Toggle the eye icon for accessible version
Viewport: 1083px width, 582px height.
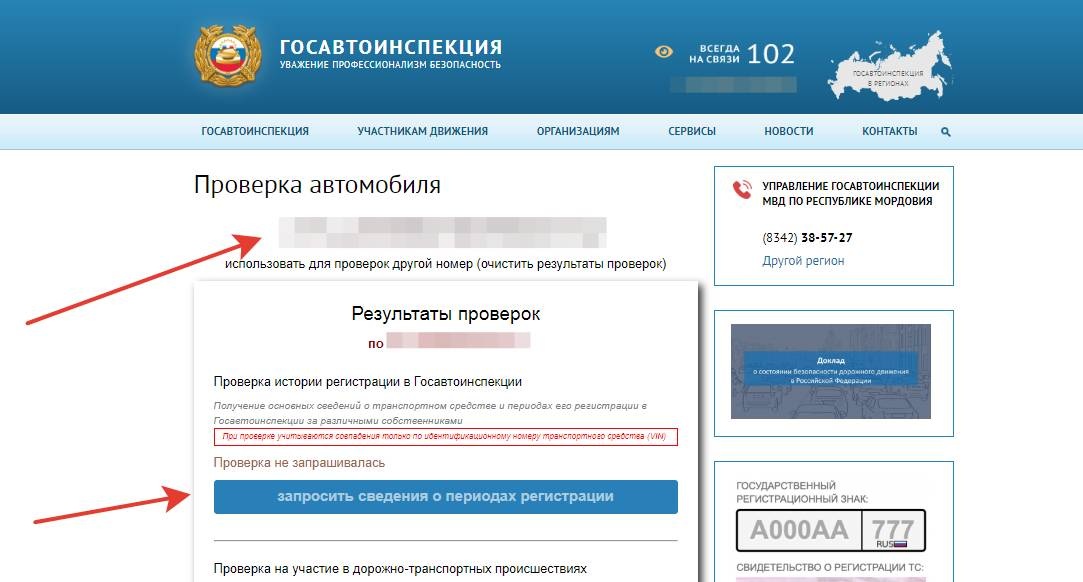(664, 51)
